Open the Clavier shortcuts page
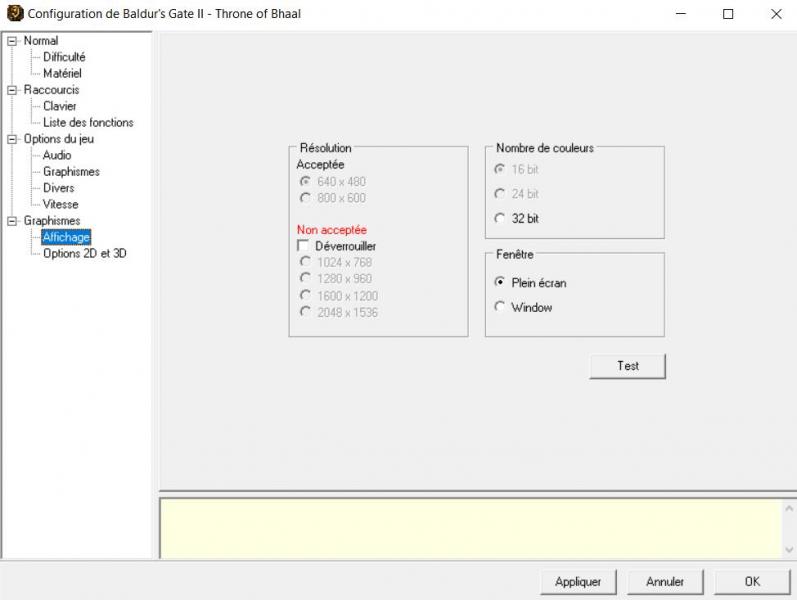 tap(59, 106)
